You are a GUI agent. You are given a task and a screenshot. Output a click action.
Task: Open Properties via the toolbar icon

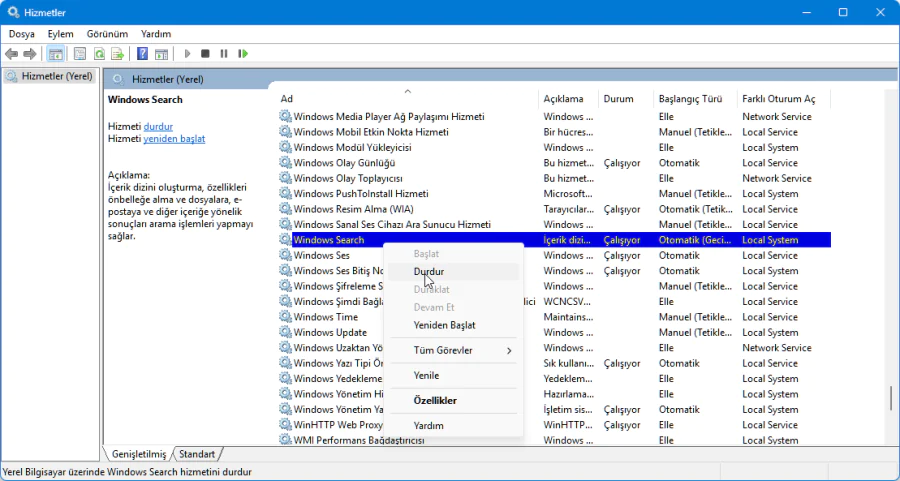(80, 54)
